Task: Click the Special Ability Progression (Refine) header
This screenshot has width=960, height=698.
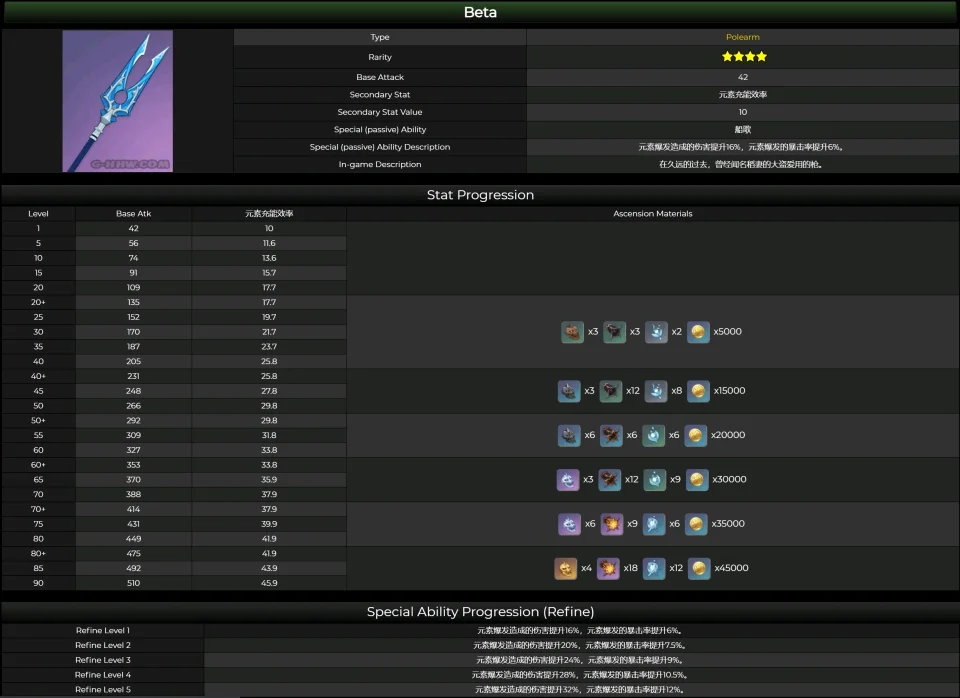Action: (480, 611)
